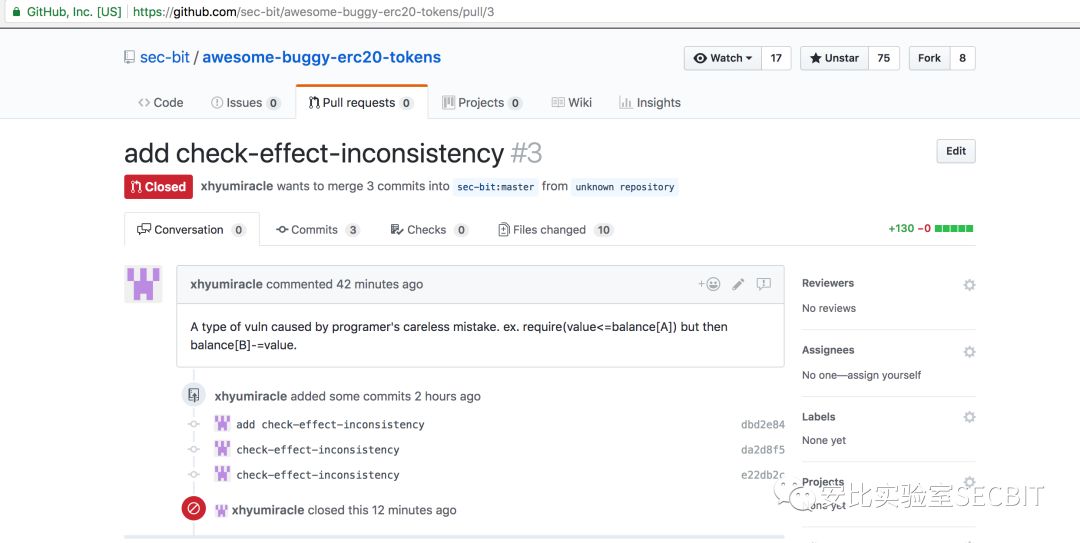
Task: Click the browser URL address field
Action: pyautogui.click(x=500, y=12)
